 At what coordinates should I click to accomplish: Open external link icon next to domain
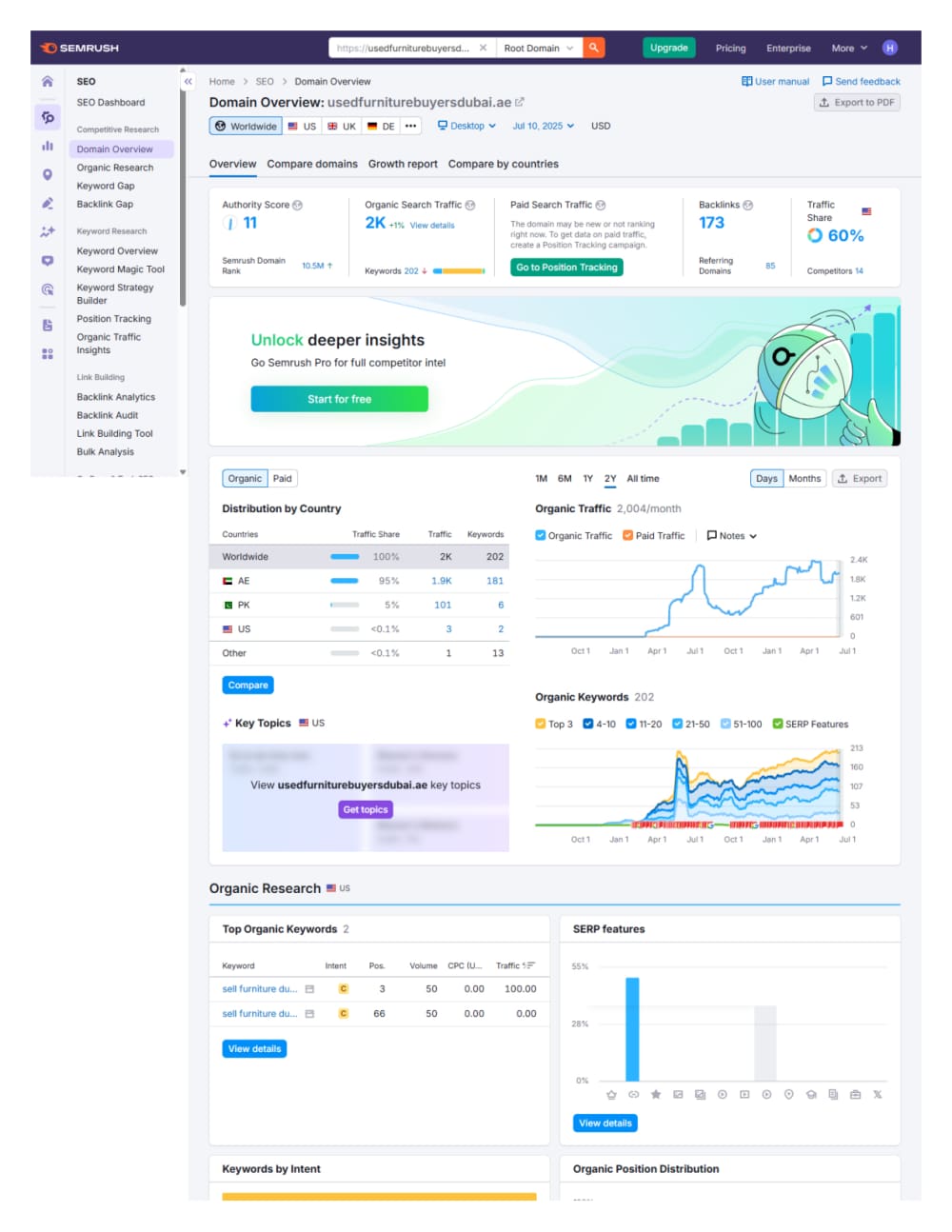pyautogui.click(x=520, y=102)
